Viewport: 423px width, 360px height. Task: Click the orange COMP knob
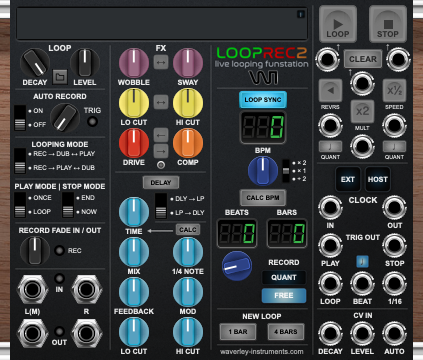(188, 143)
